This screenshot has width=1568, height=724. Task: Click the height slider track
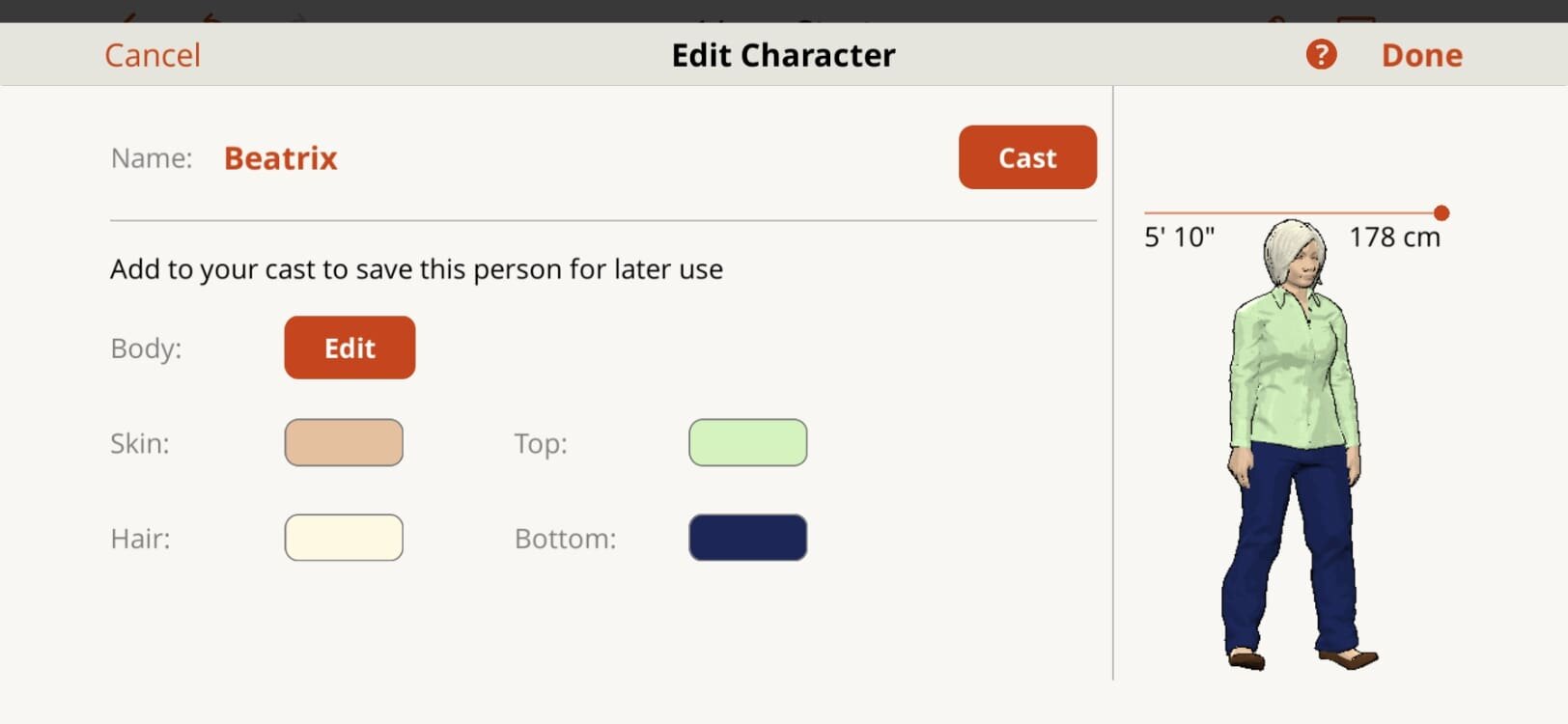click(1284, 211)
